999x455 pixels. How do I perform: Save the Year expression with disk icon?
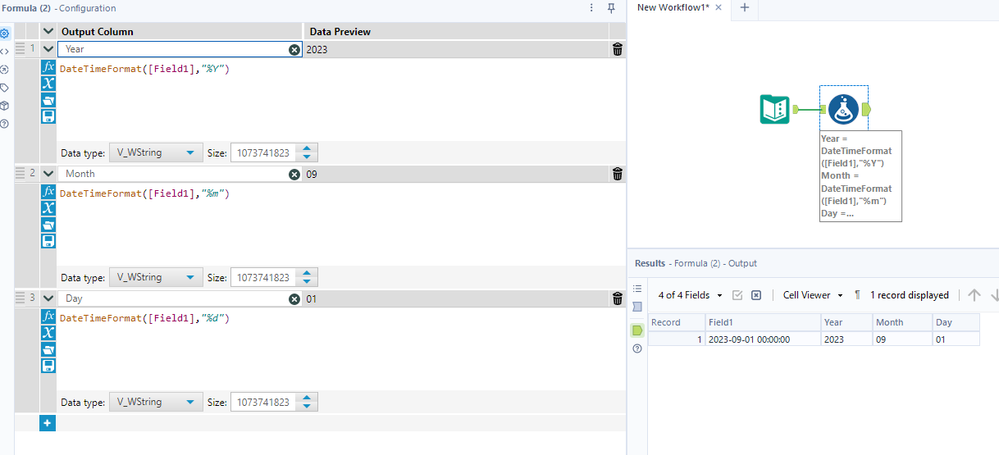[48, 116]
